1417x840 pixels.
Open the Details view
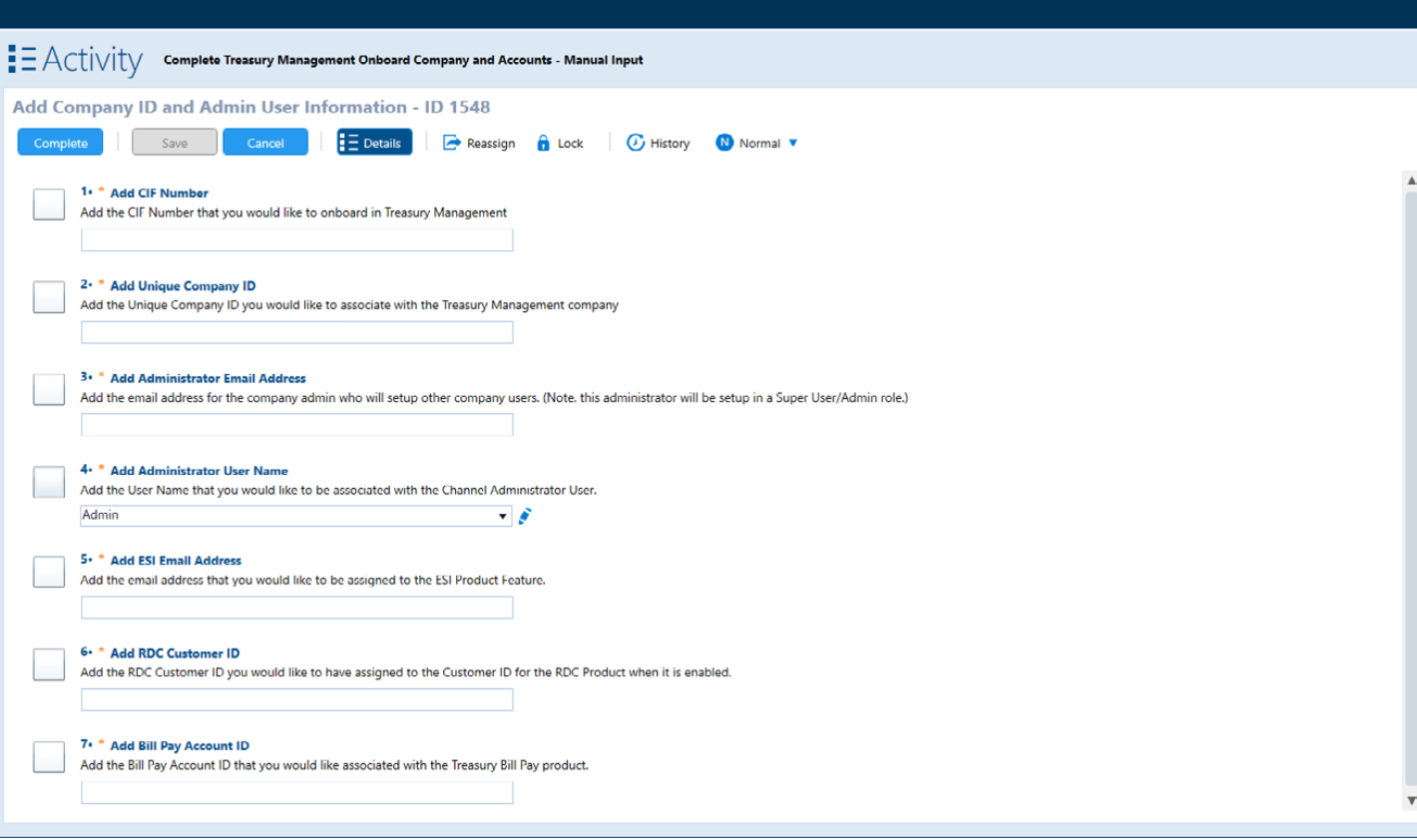pyautogui.click(x=374, y=143)
